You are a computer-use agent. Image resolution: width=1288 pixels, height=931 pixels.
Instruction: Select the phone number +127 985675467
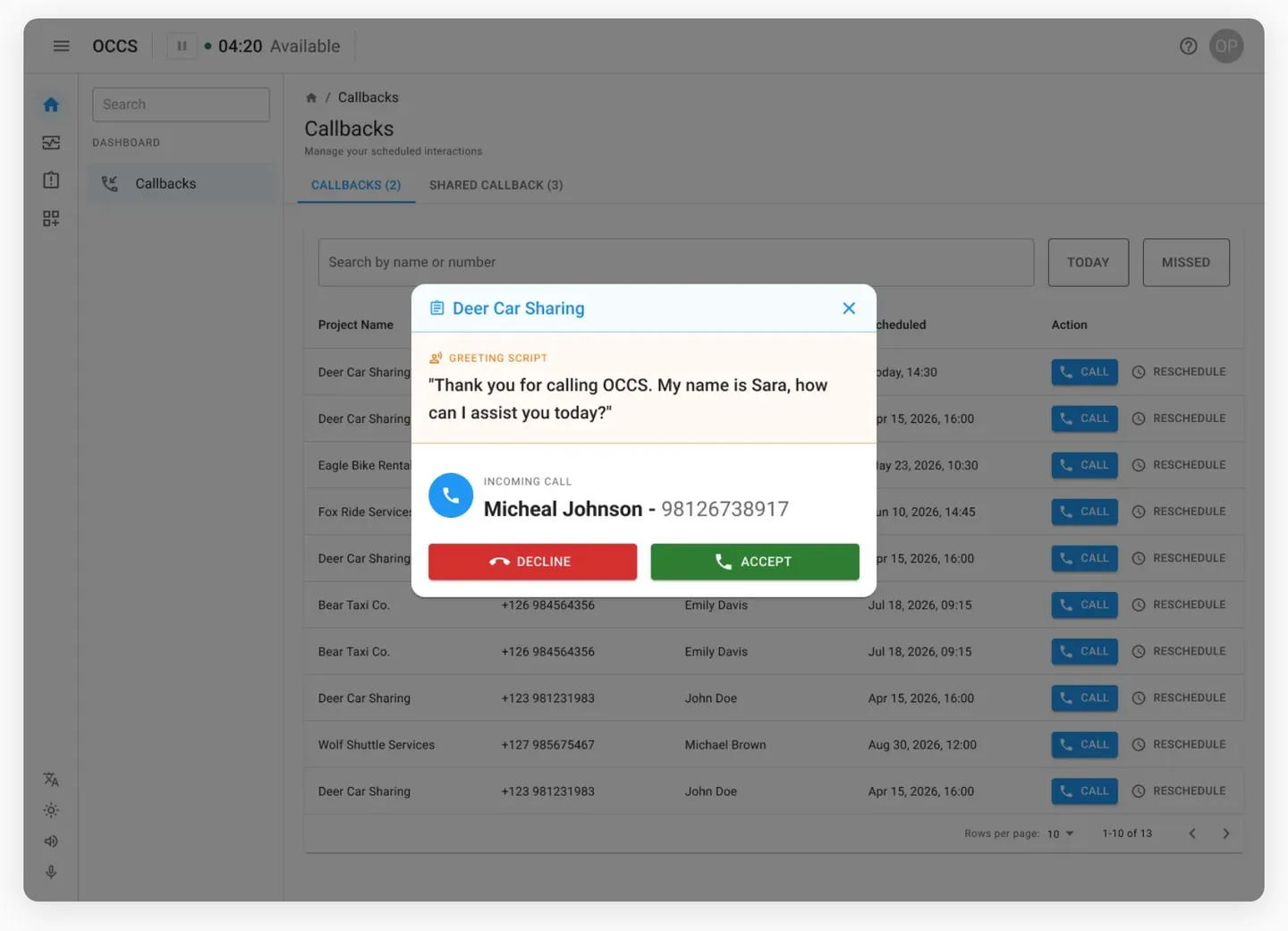click(548, 745)
